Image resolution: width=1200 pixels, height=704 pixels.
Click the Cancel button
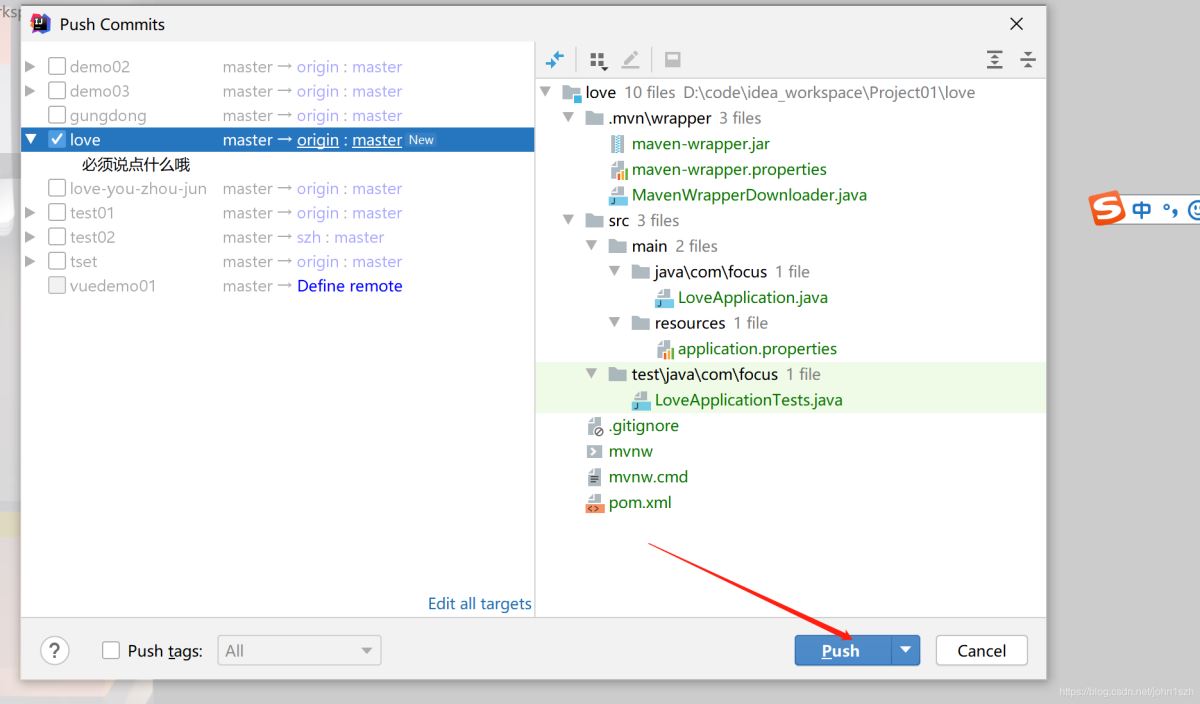(x=981, y=651)
